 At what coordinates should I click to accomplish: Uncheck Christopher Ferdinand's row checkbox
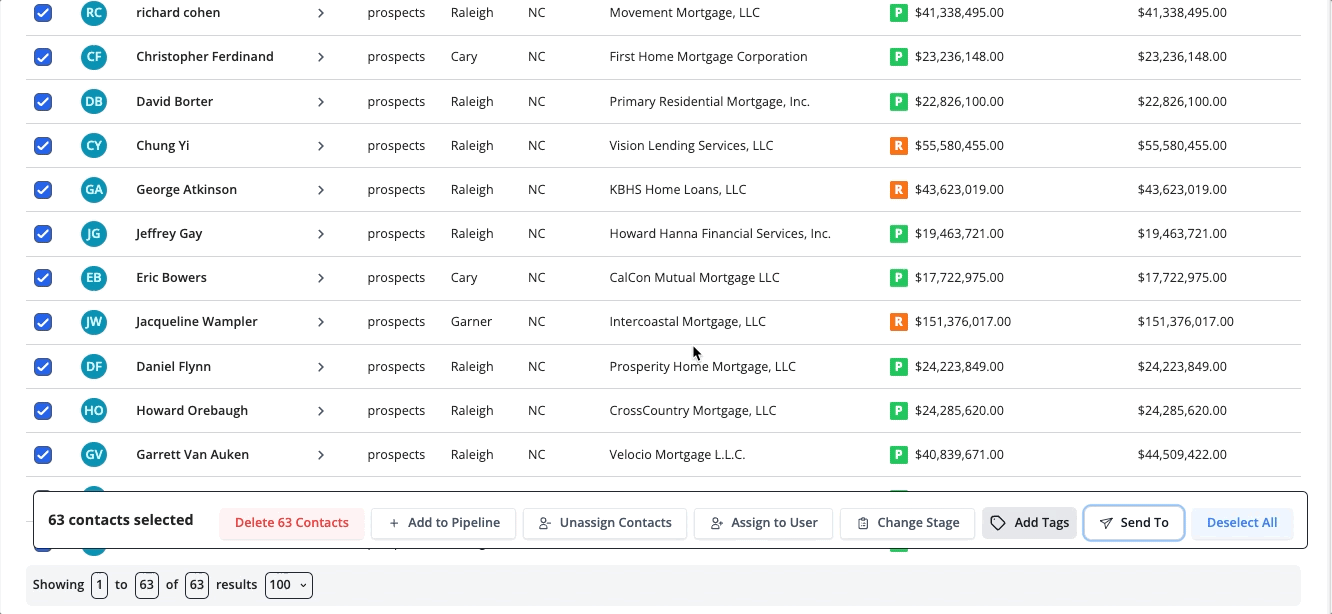tap(42, 57)
